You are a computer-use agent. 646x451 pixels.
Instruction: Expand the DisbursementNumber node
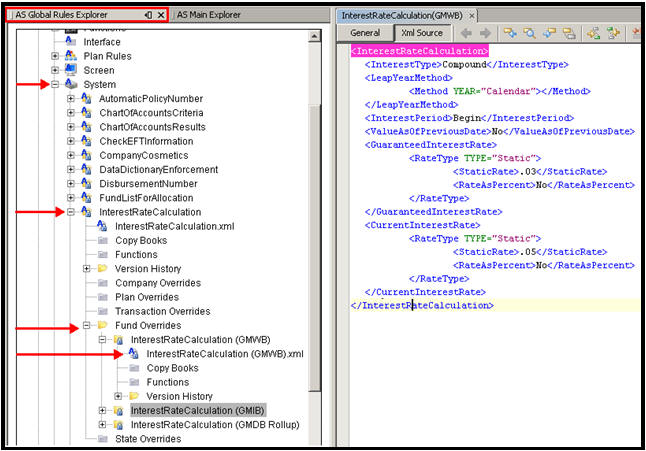pyautogui.click(x=70, y=183)
